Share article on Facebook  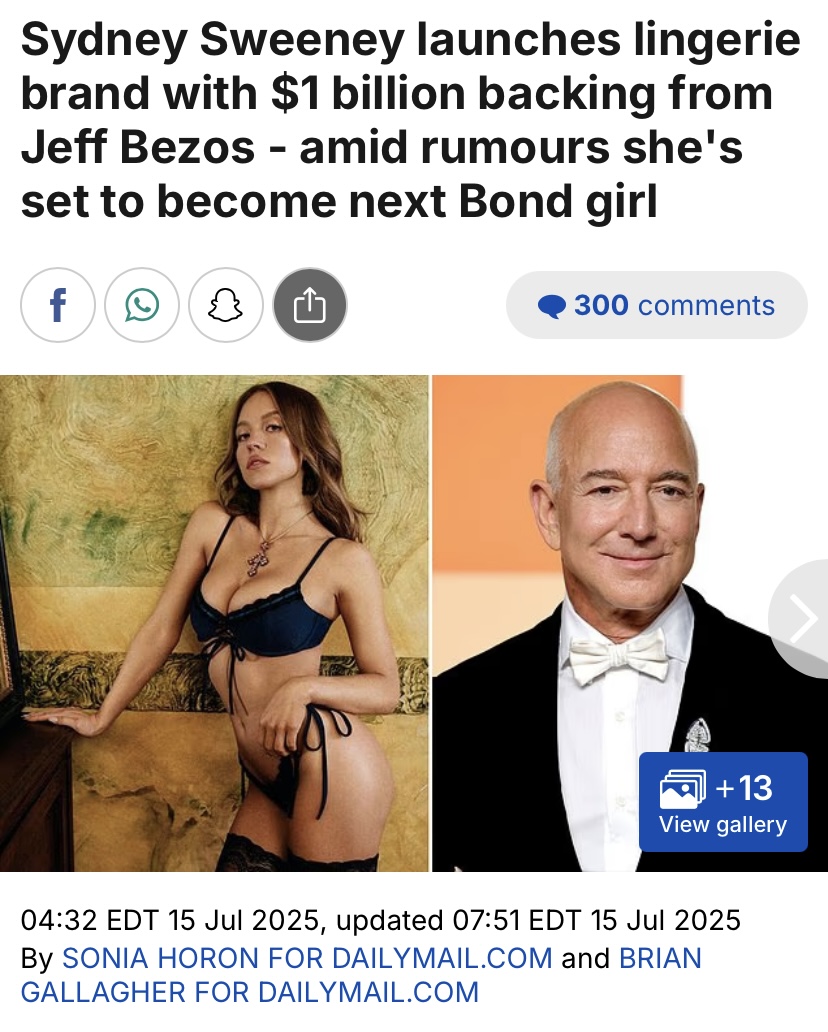tap(58, 305)
